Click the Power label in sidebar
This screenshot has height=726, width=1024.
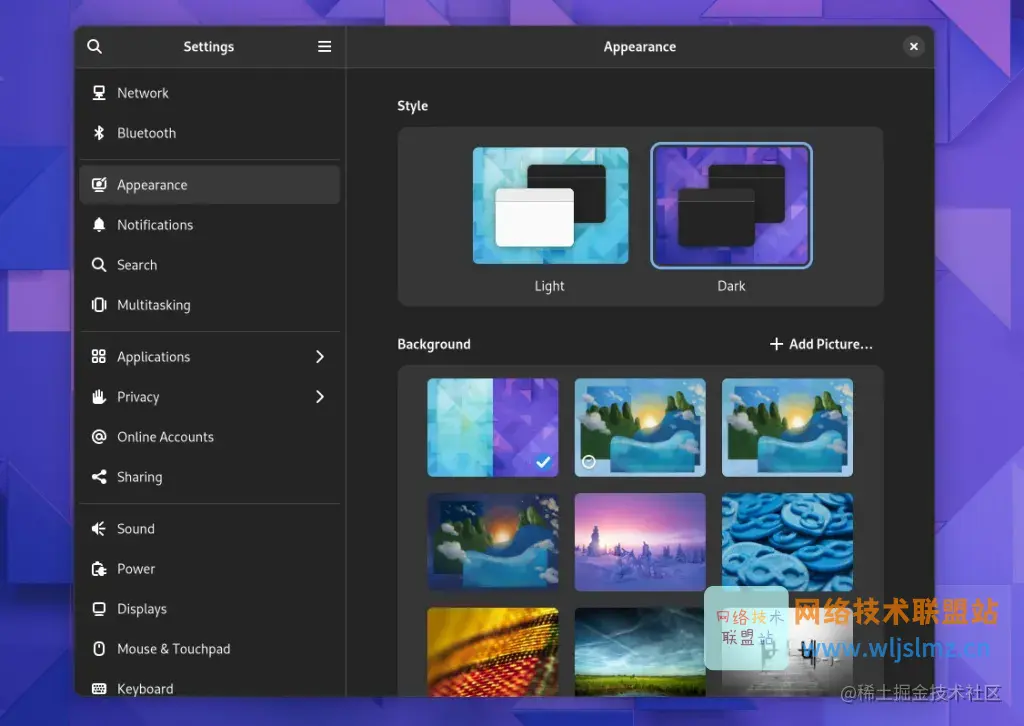(x=136, y=569)
